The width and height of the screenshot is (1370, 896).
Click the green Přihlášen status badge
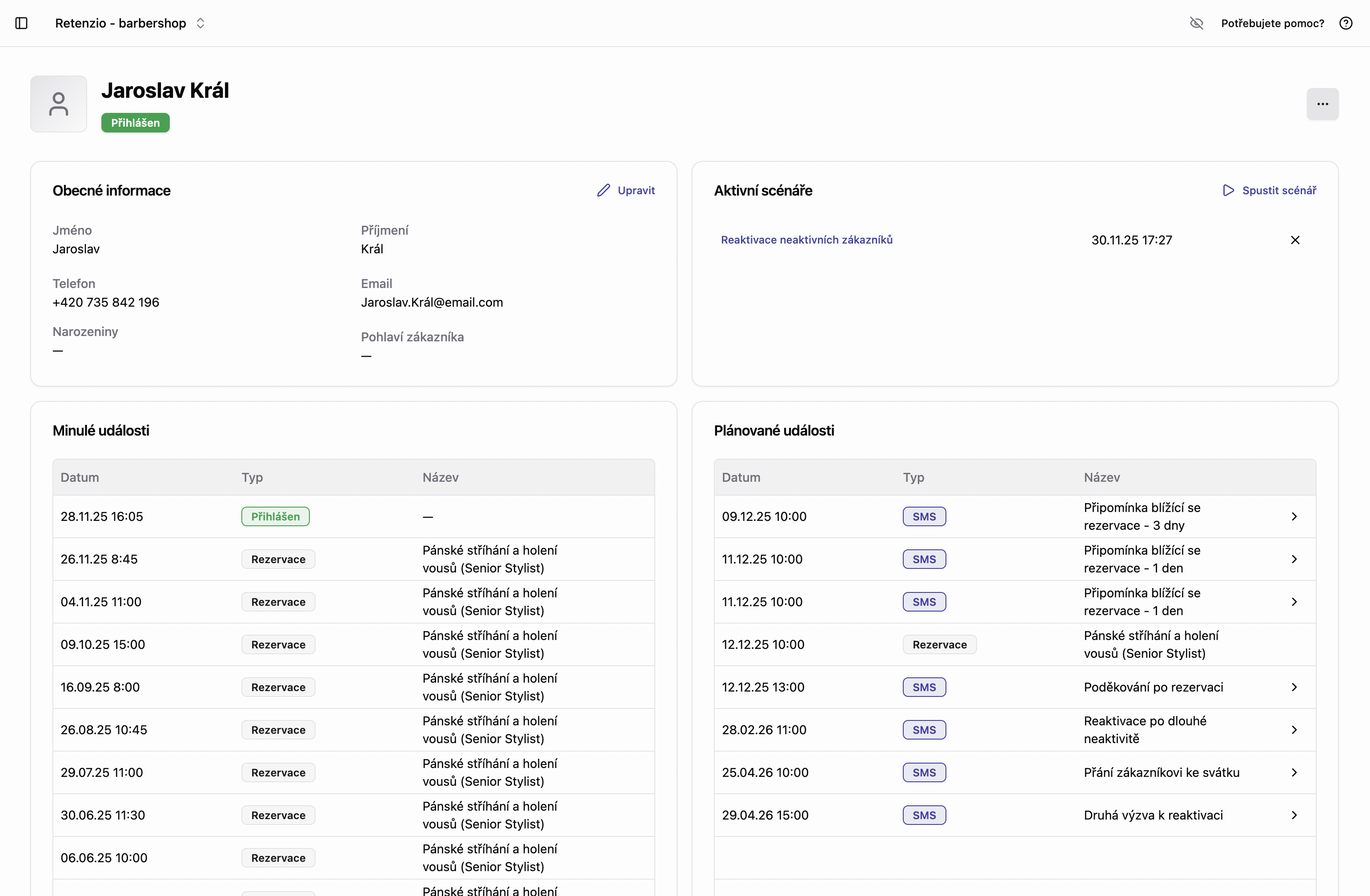(x=135, y=123)
